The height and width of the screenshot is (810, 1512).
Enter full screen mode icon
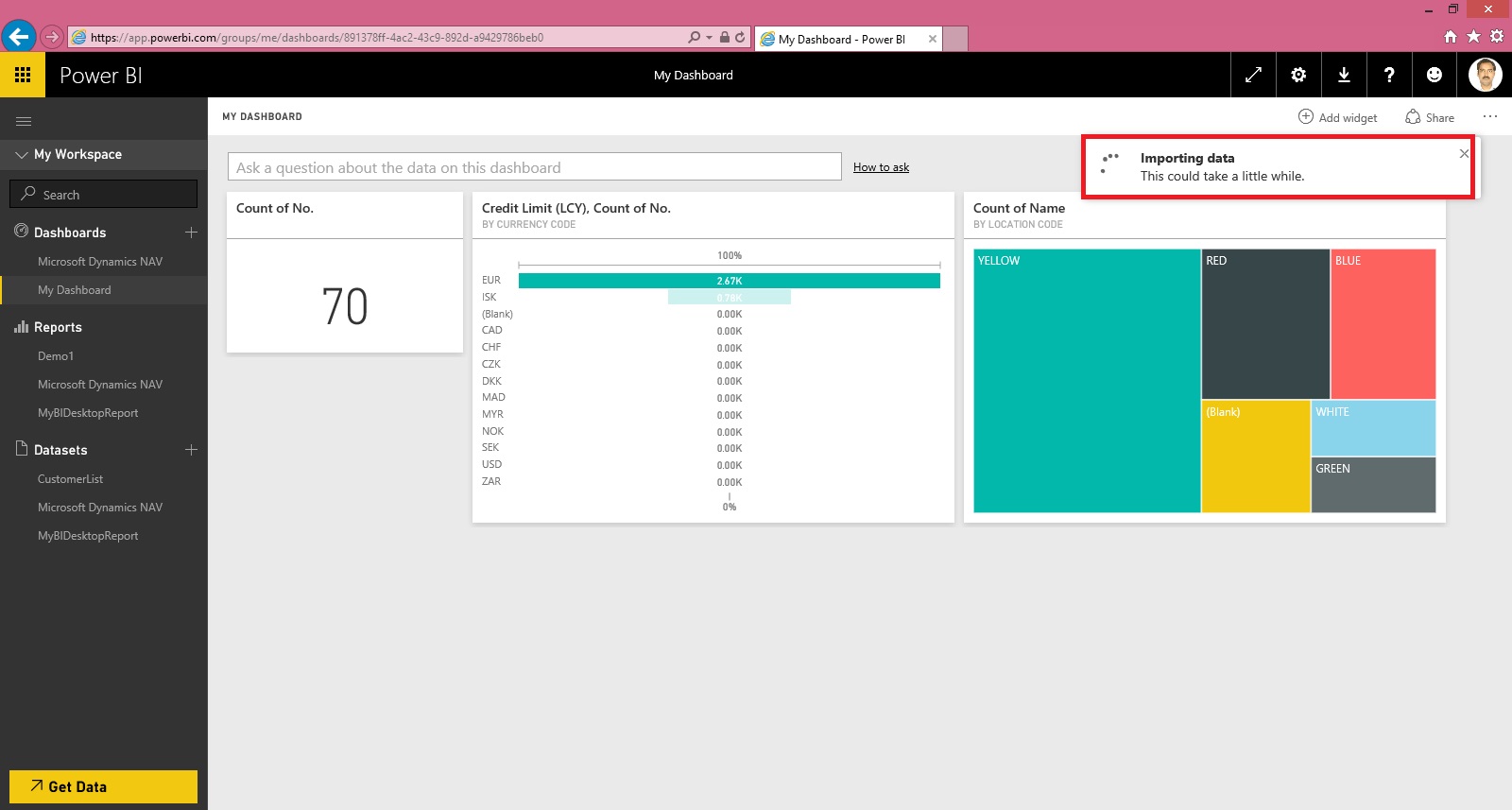[x=1253, y=75]
